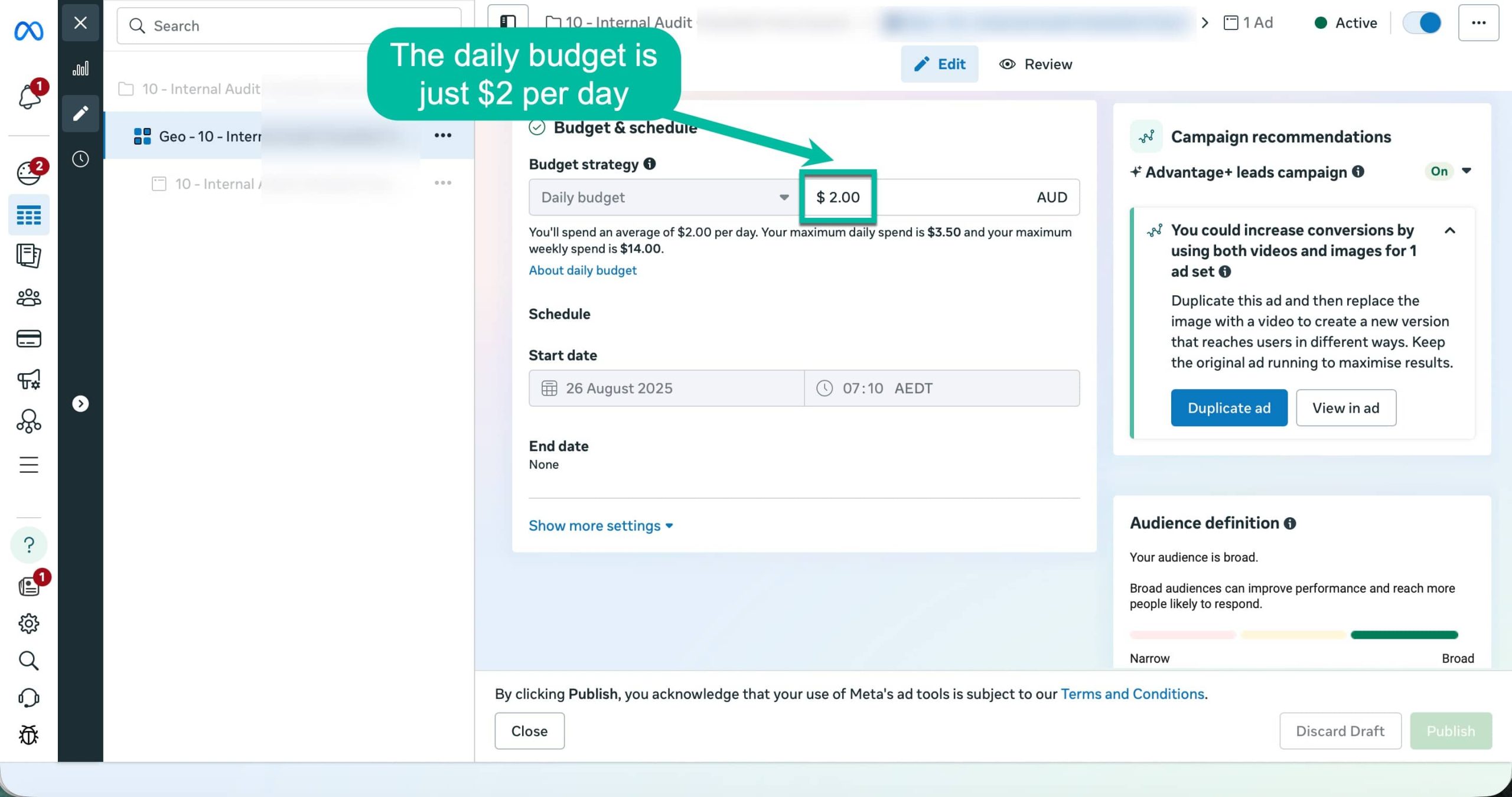1512x797 pixels.
Task: Open the notifications bell icon
Action: pos(29,96)
